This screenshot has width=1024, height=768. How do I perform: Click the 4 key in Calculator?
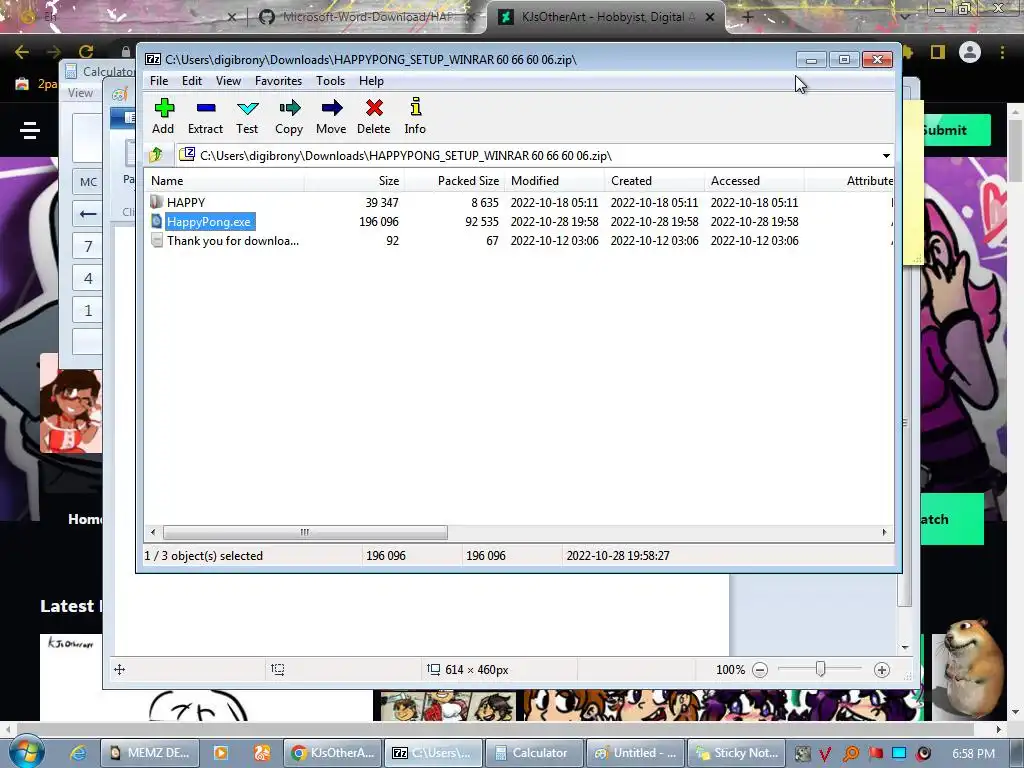pyautogui.click(x=88, y=278)
